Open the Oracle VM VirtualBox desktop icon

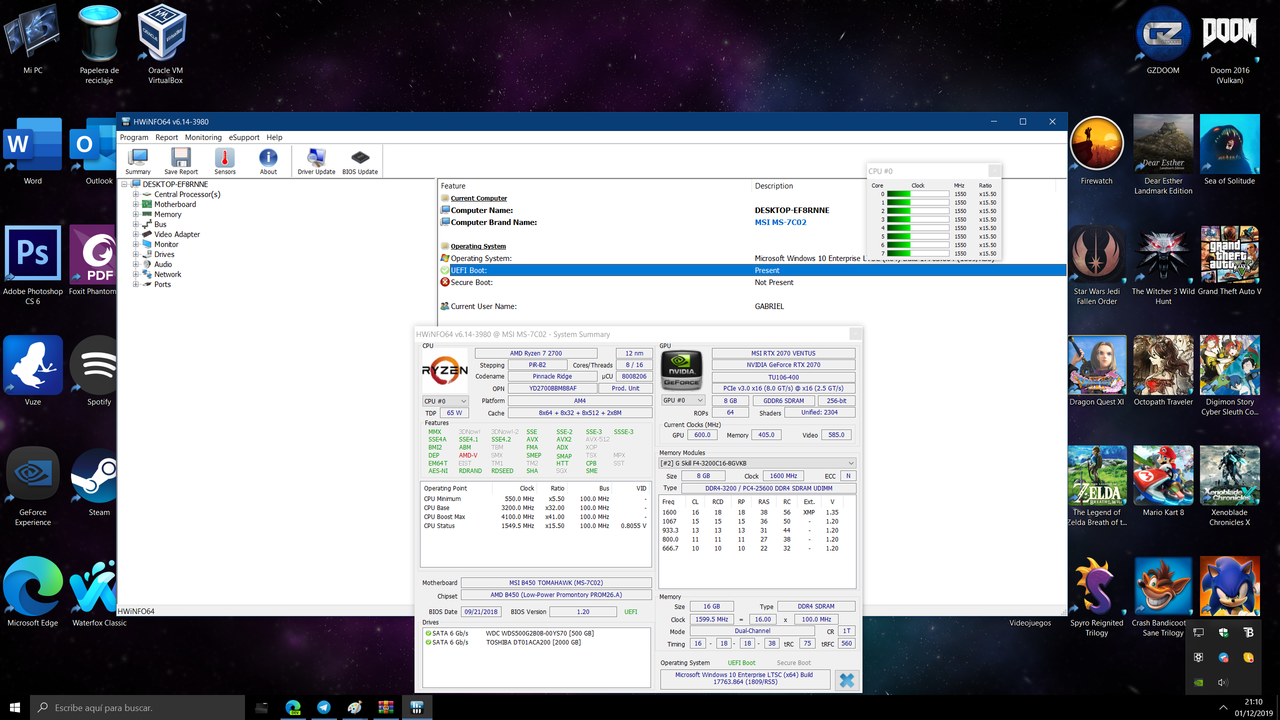(165, 45)
